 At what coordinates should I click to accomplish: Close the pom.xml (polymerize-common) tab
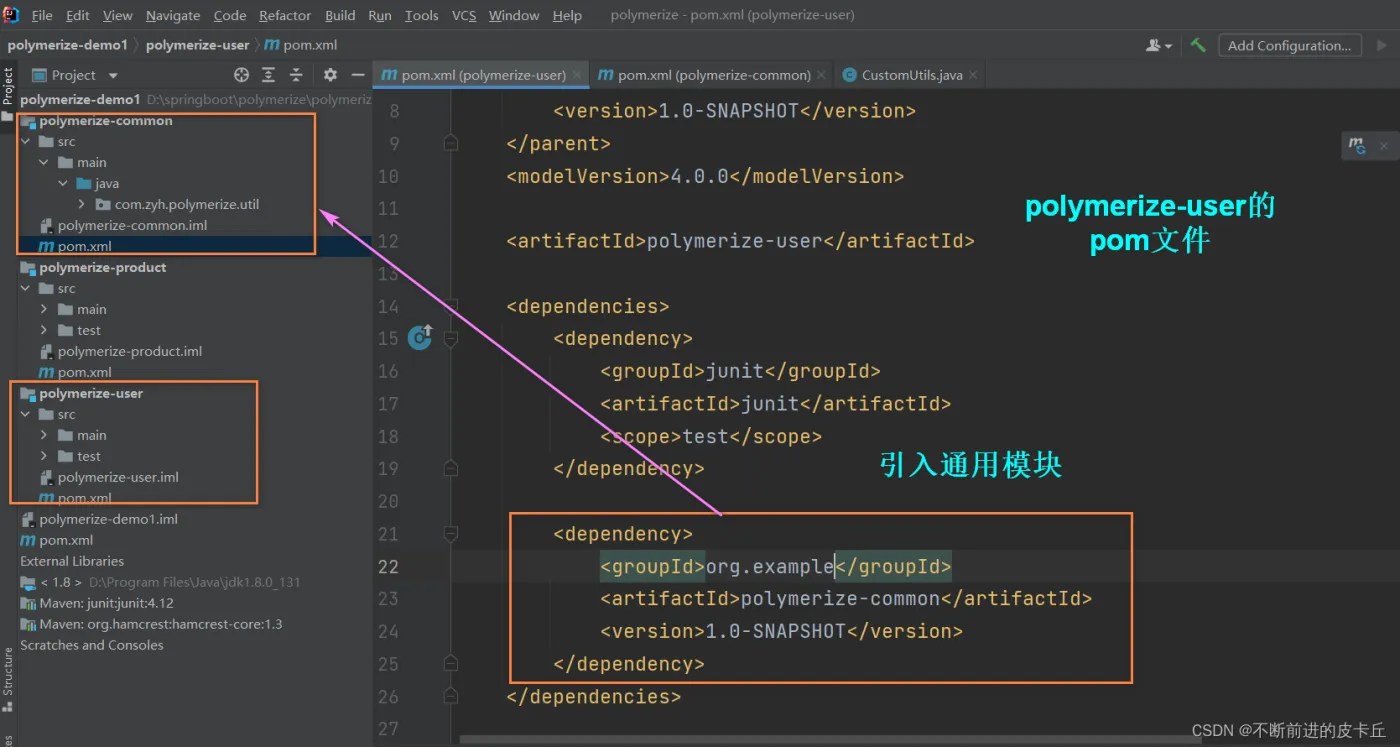pos(822,75)
